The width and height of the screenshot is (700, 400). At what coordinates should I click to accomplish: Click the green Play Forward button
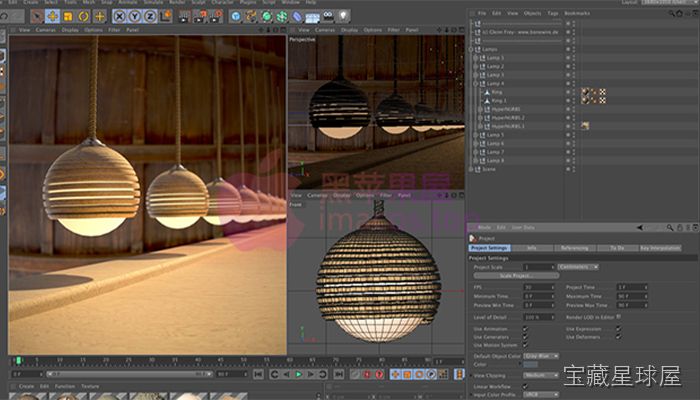click(298, 375)
